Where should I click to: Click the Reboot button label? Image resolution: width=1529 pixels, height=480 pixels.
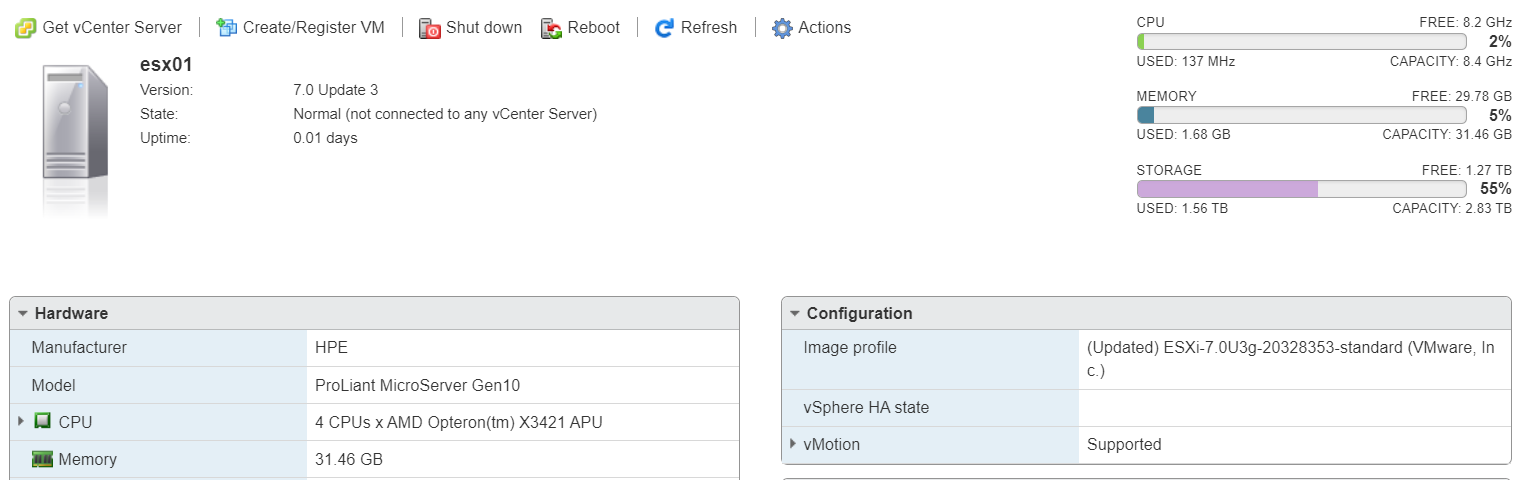pos(594,28)
